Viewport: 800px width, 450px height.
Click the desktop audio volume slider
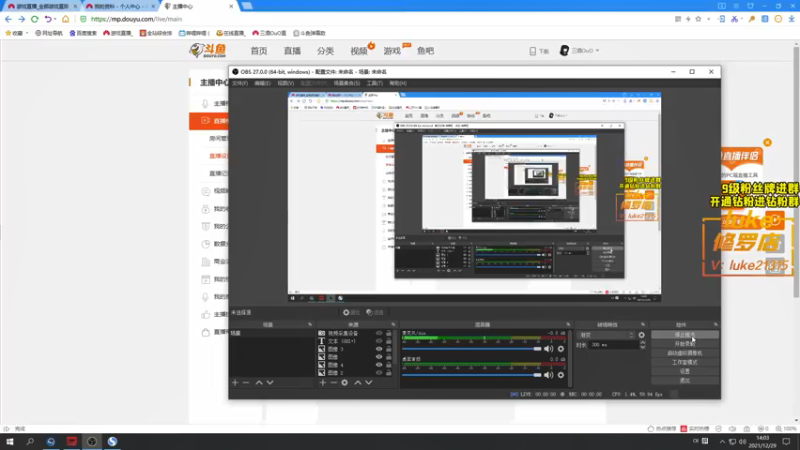471,375
